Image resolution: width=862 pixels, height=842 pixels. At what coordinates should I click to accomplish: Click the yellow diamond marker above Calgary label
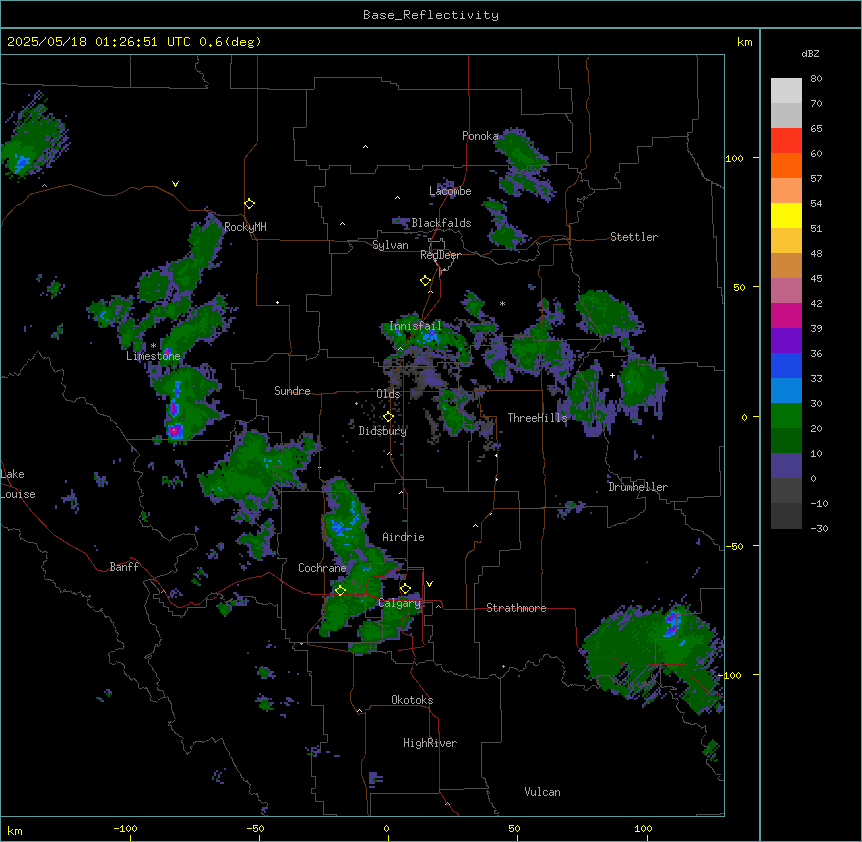[405, 589]
